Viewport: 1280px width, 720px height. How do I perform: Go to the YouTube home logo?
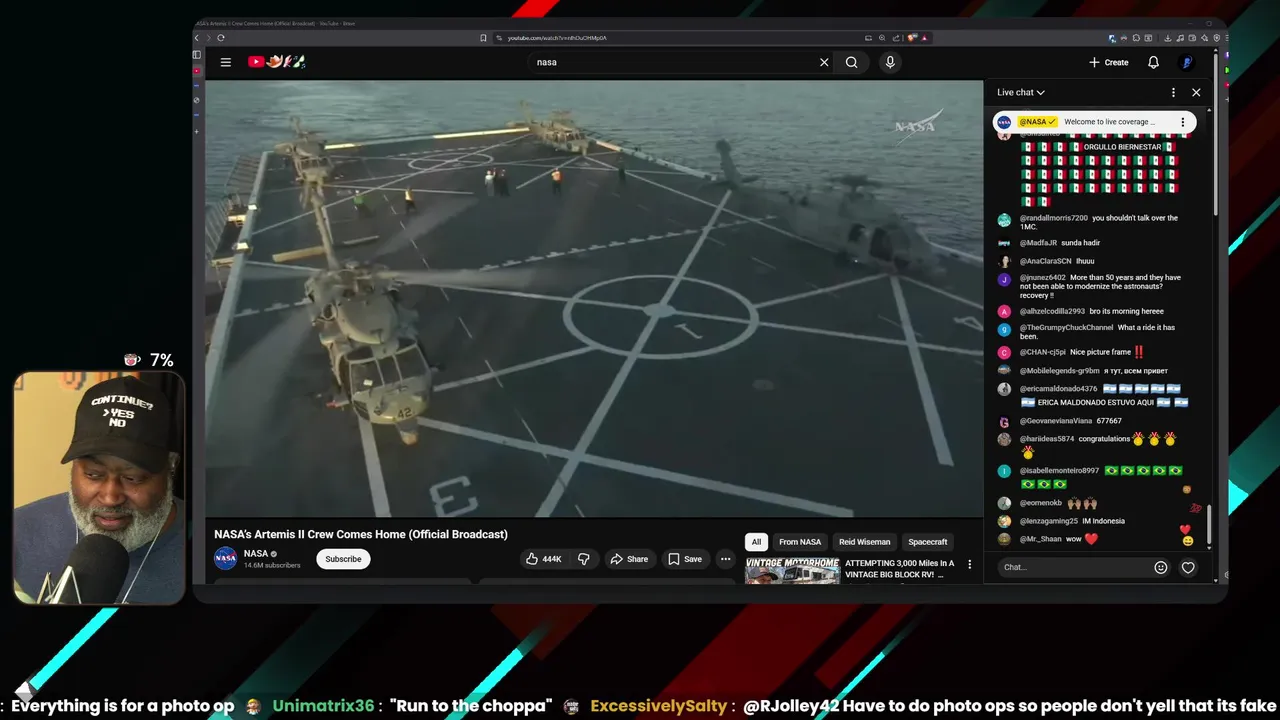click(276, 62)
